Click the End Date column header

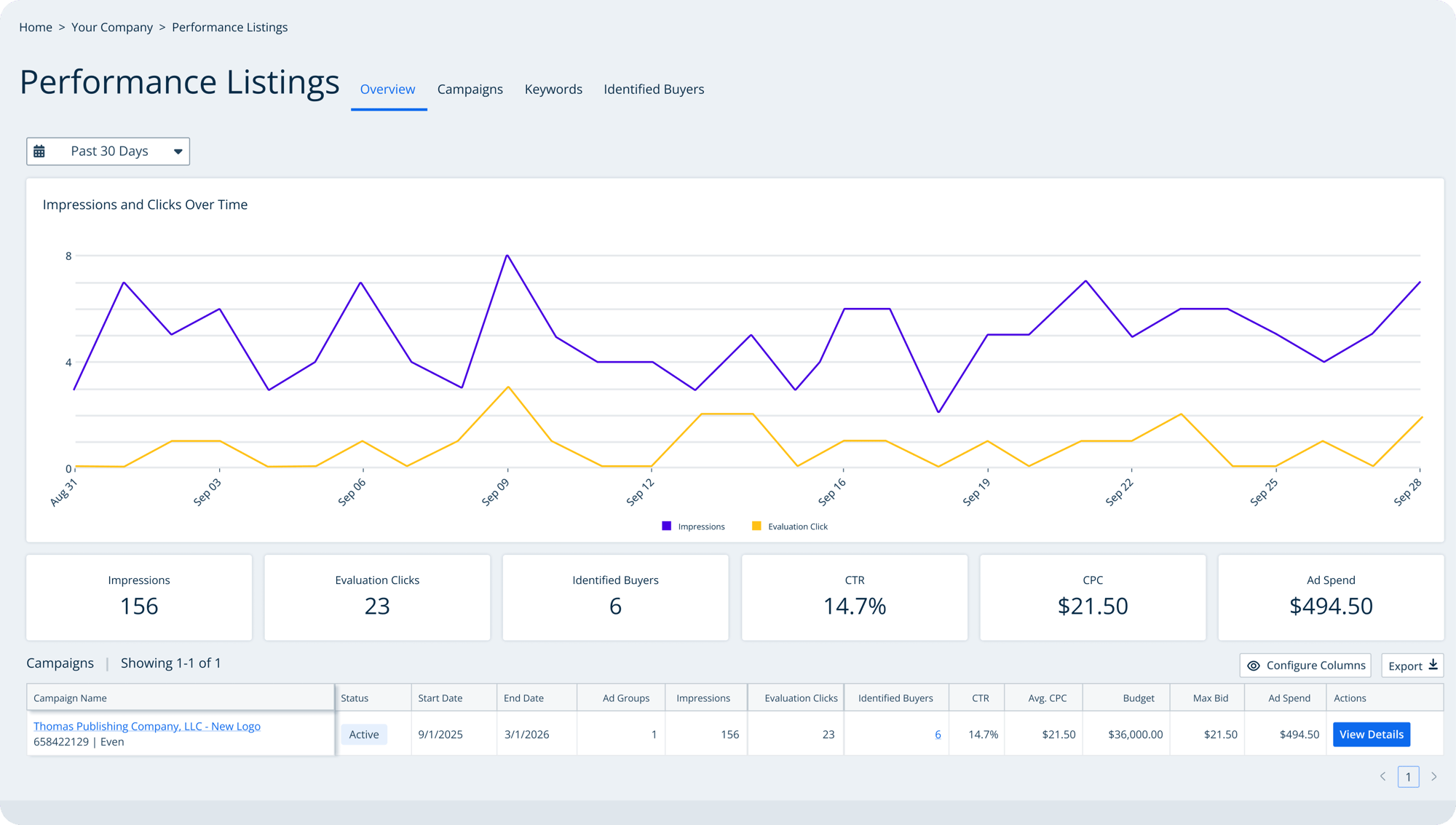tap(537, 698)
